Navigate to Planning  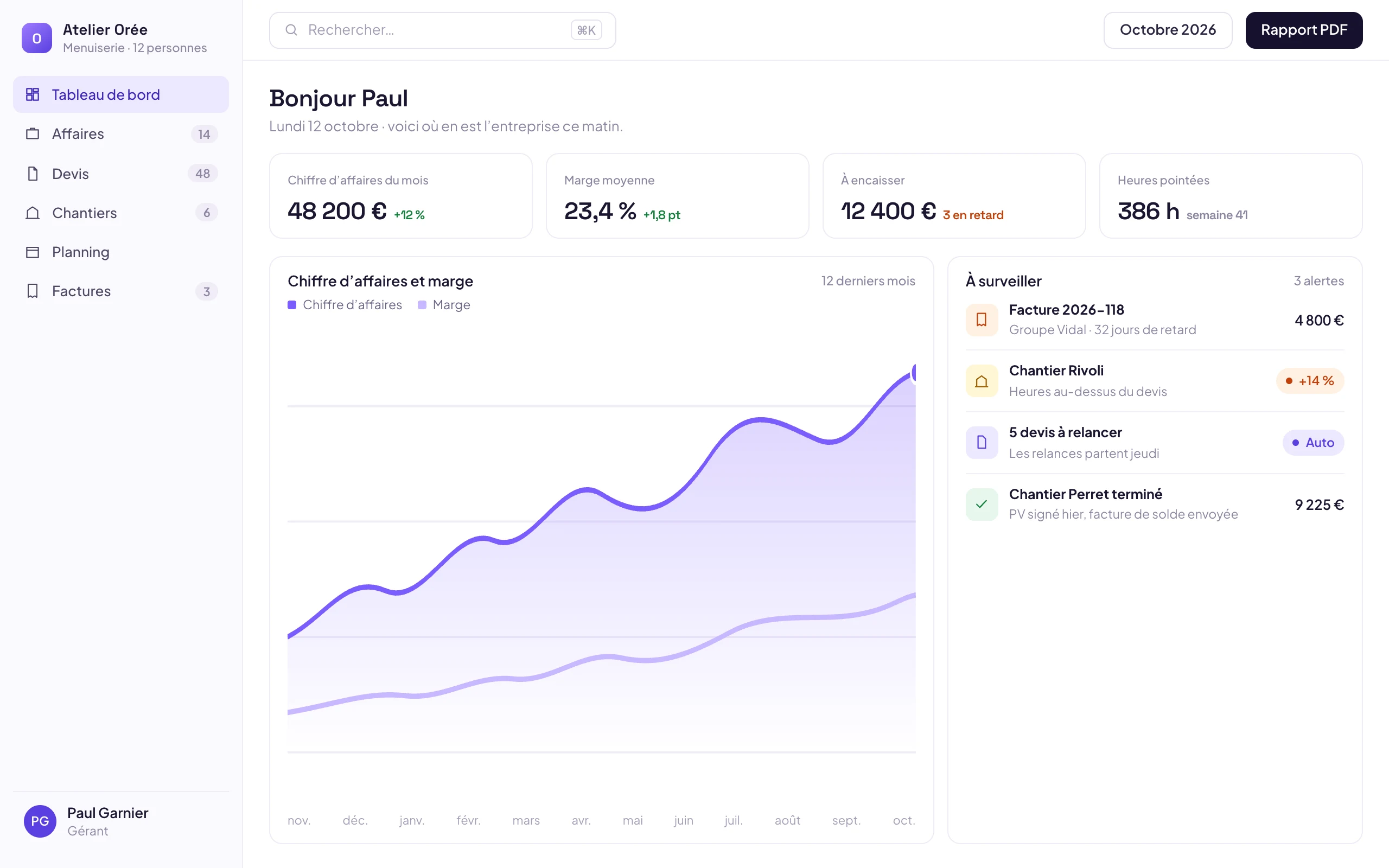click(120, 252)
